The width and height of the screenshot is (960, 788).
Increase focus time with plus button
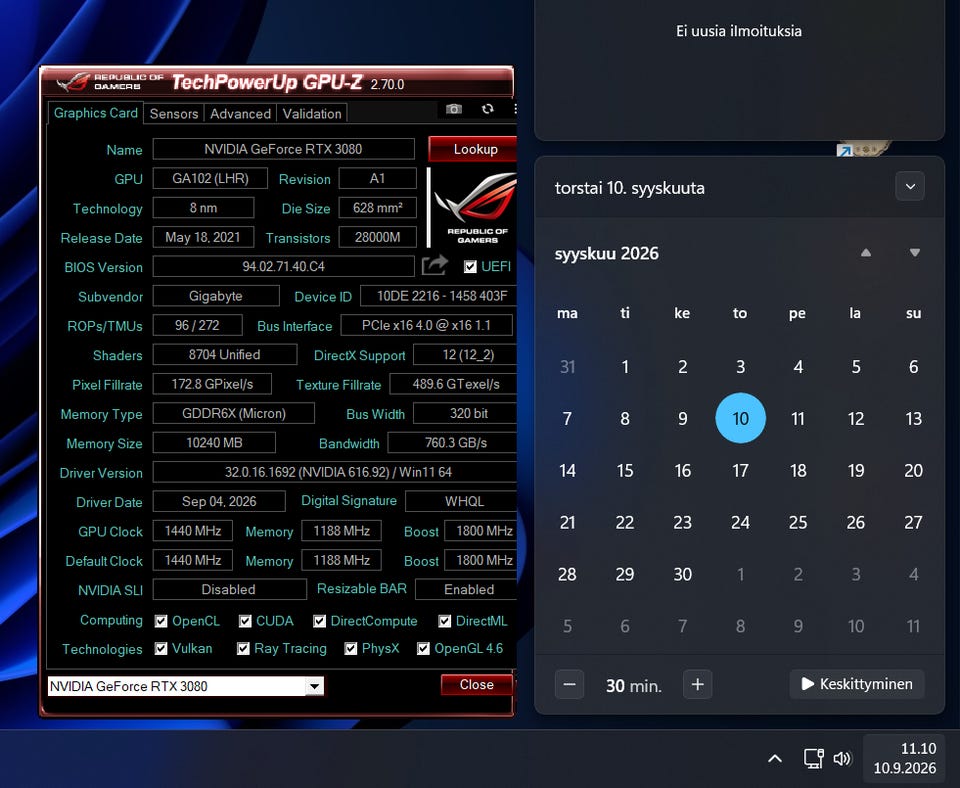(697, 685)
